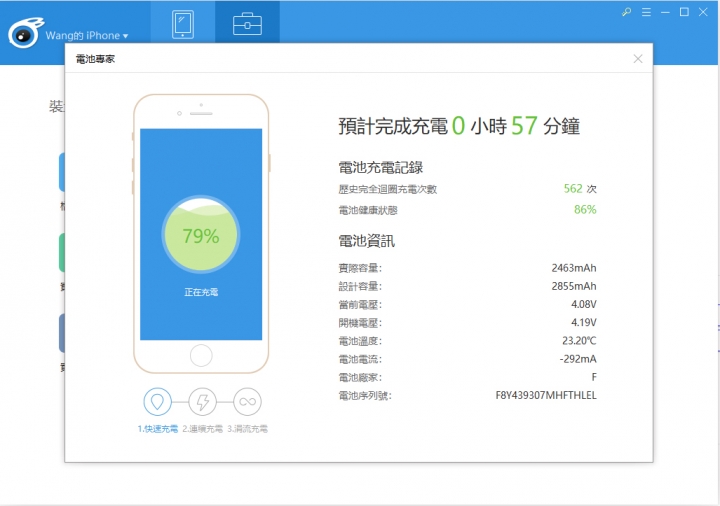The image size is (720, 506).
Task: Click the key icon in title bar
Action: pyautogui.click(x=626, y=12)
